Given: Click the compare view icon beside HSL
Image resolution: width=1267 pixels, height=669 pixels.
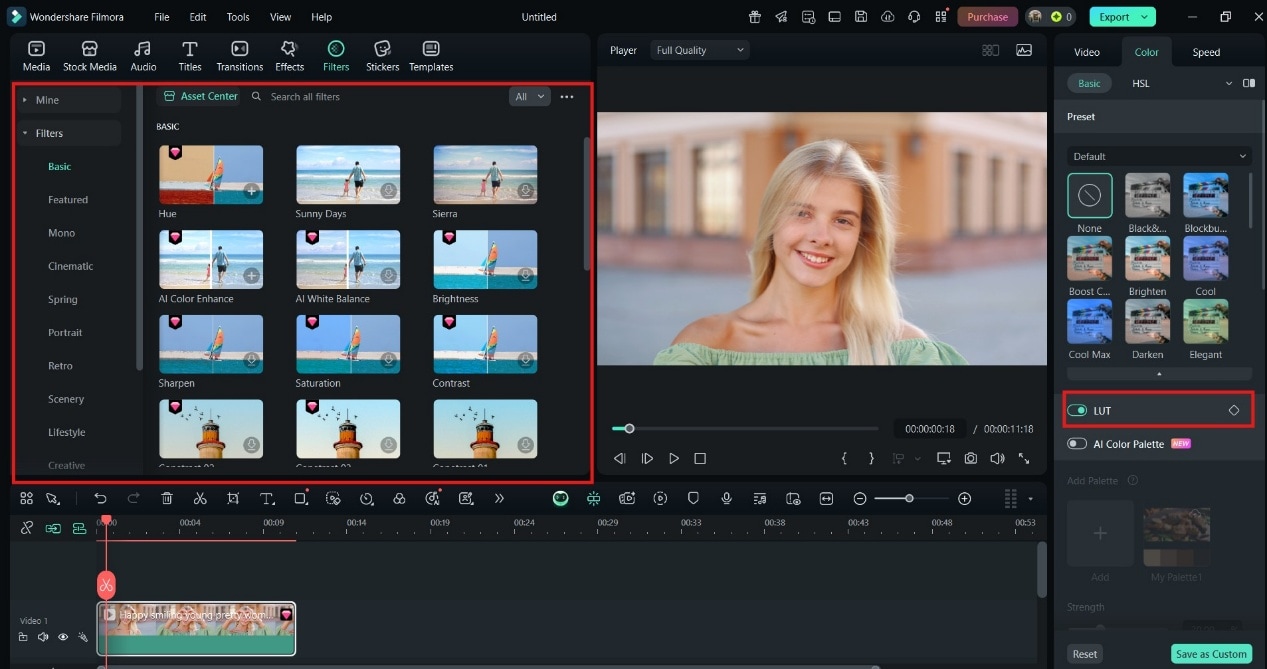Looking at the screenshot, I should coord(1249,83).
